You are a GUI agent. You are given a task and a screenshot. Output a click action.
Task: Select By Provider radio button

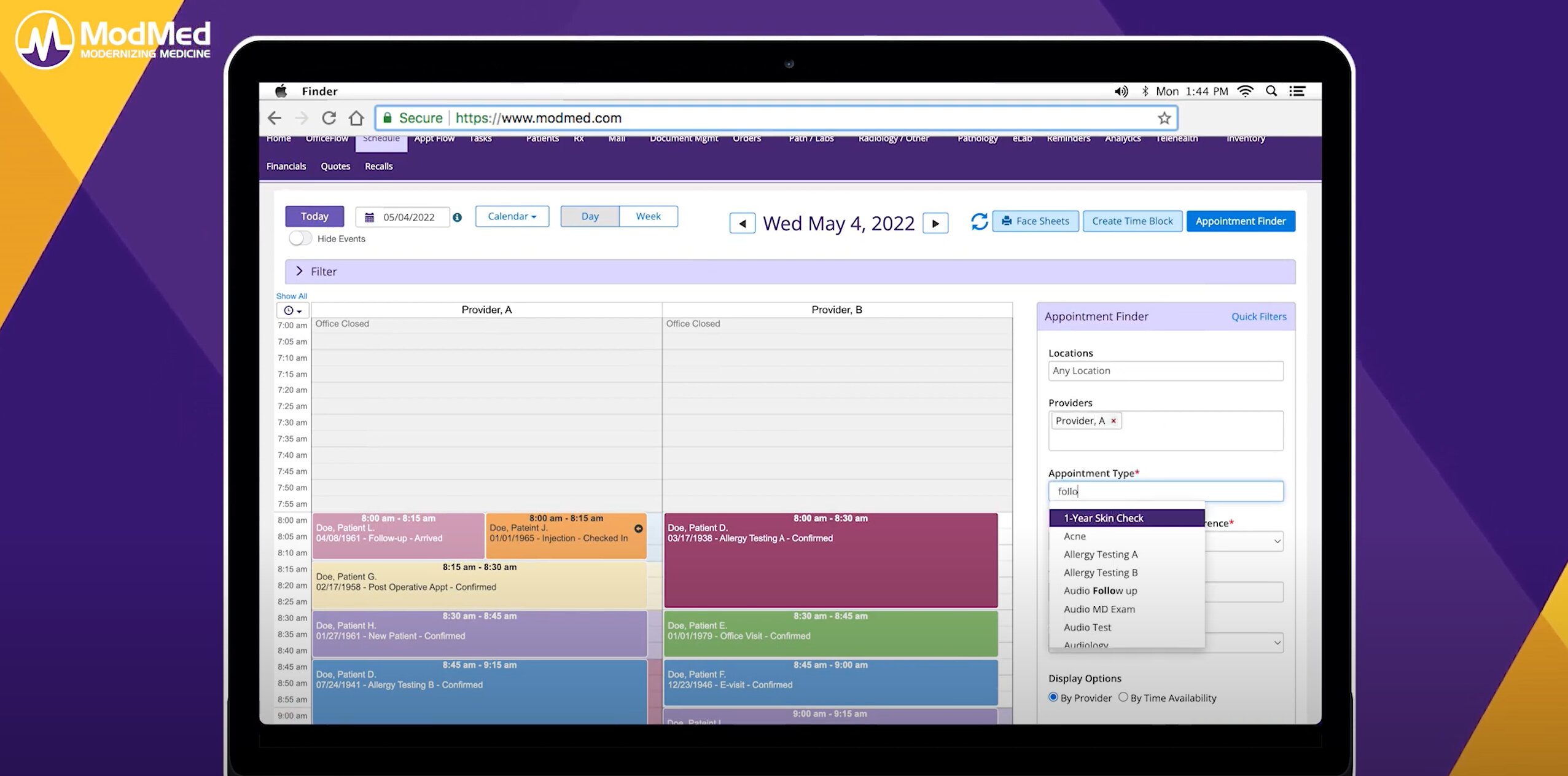1053,697
